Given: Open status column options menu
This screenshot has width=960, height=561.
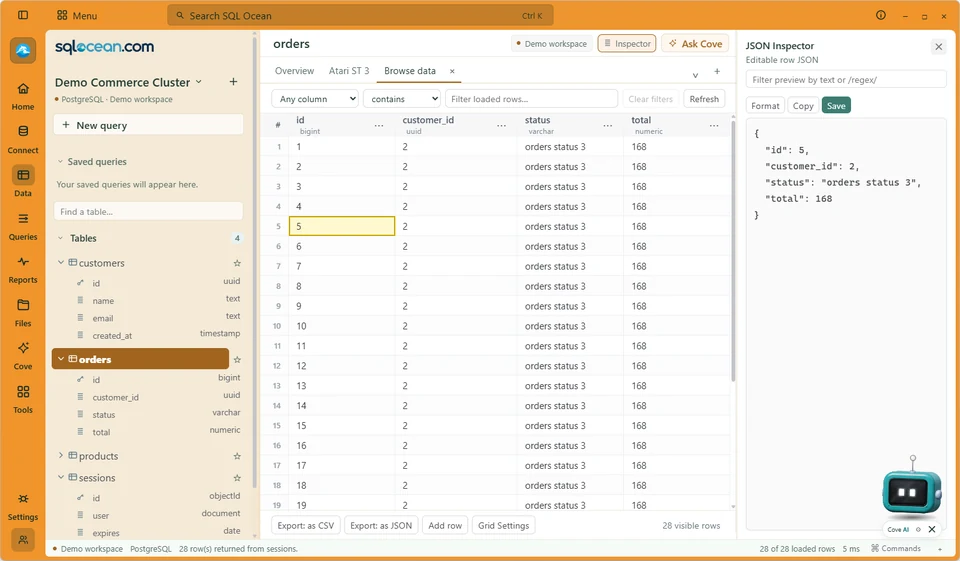Looking at the screenshot, I should (607, 125).
